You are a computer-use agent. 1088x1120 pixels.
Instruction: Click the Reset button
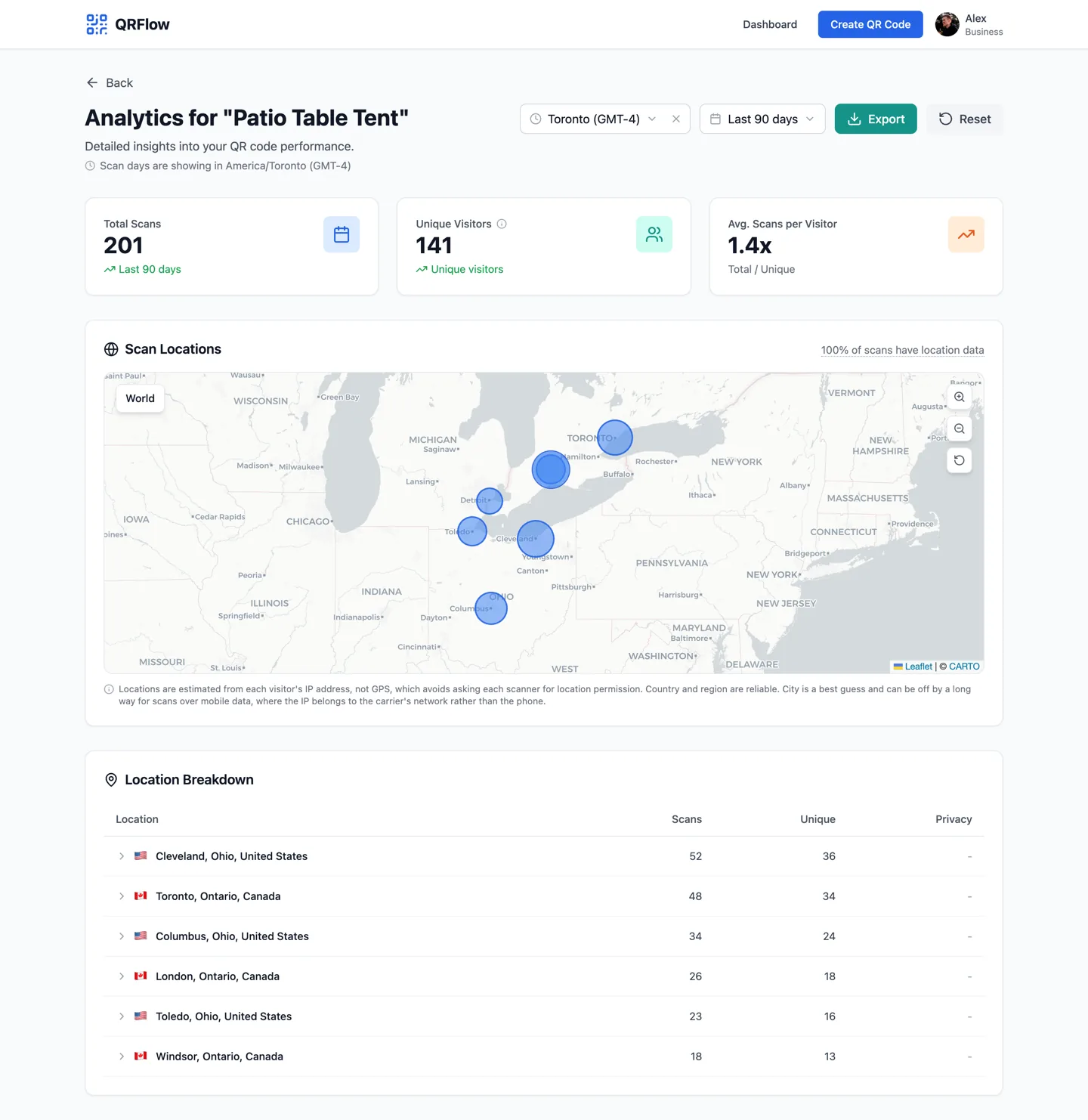tap(965, 119)
